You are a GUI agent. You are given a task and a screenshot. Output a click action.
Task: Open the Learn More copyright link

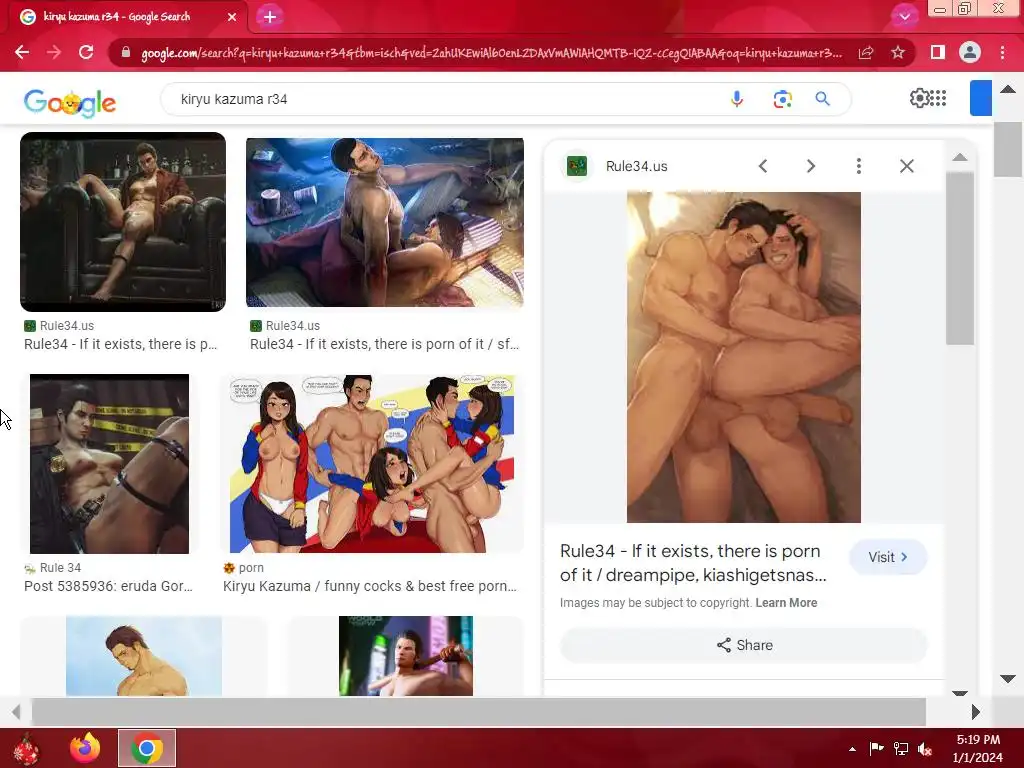[786, 603]
